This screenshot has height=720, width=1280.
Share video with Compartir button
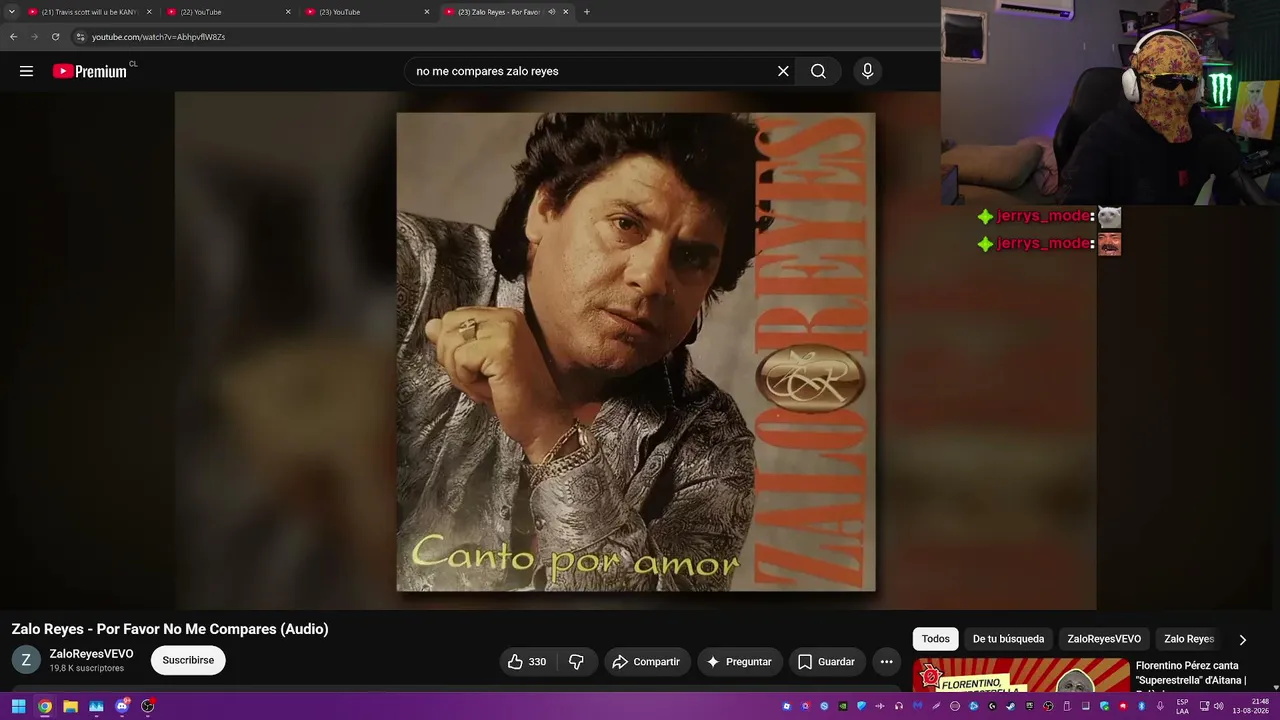click(646, 661)
